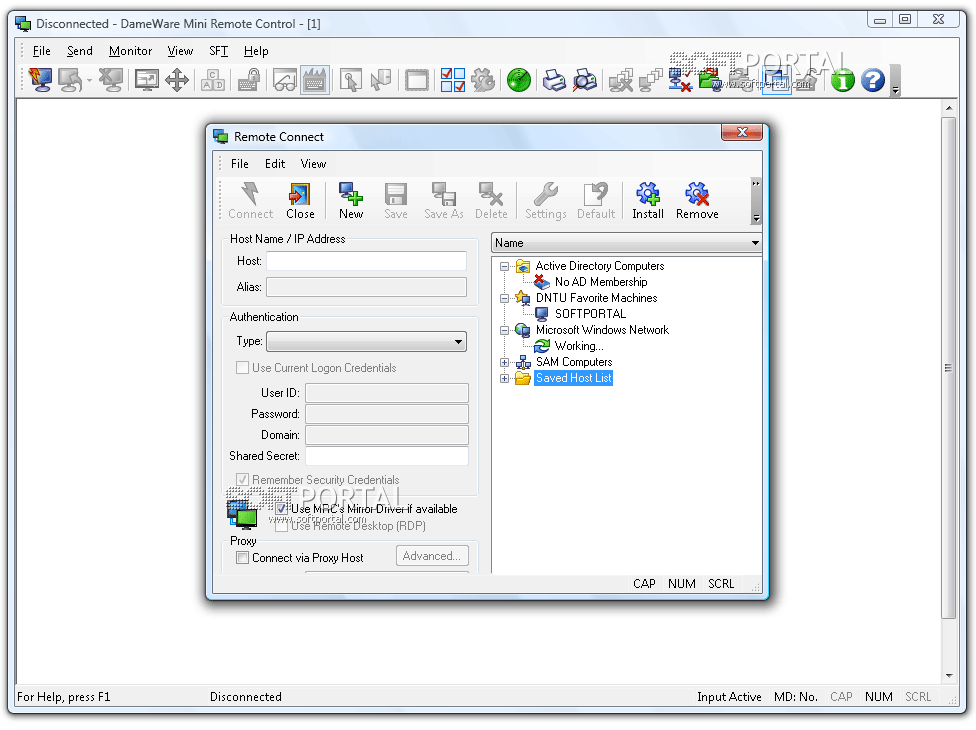The width and height of the screenshot is (976, 730).
Task: Click the Connect lightning monitor icon in main toolbar
Action: (40, 80)
